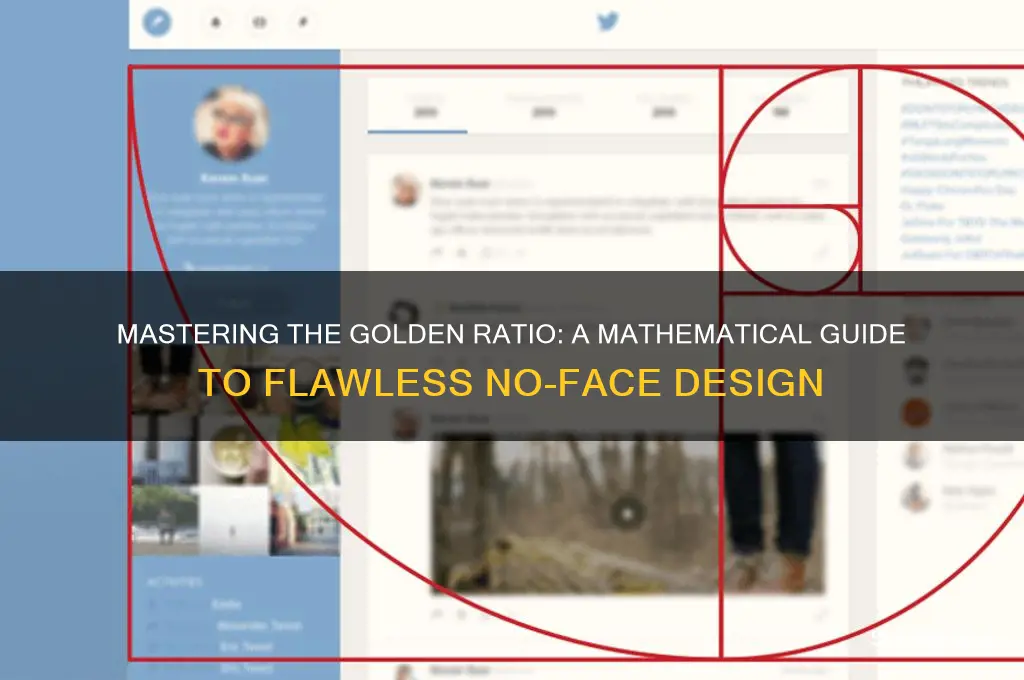
Task: Click the profile name below sidebar avatar
Action: tap(234, 178)
